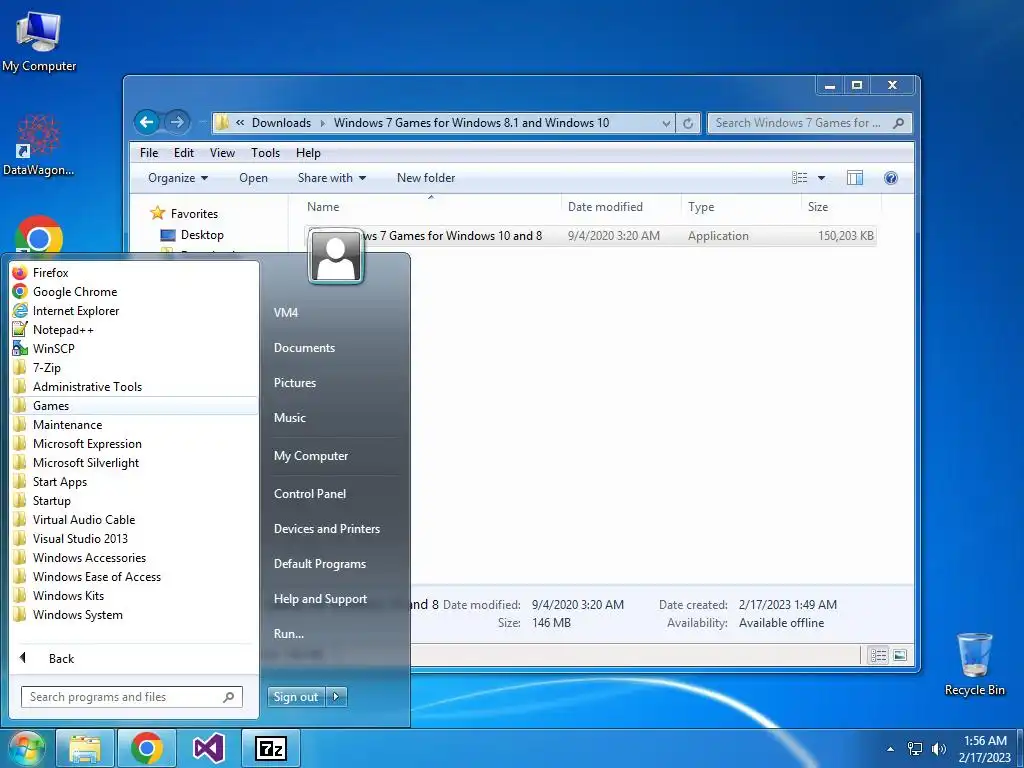
Task: Launch Firefox from the Start menu list
Action: pyautogui.click(x=134, y=272)
